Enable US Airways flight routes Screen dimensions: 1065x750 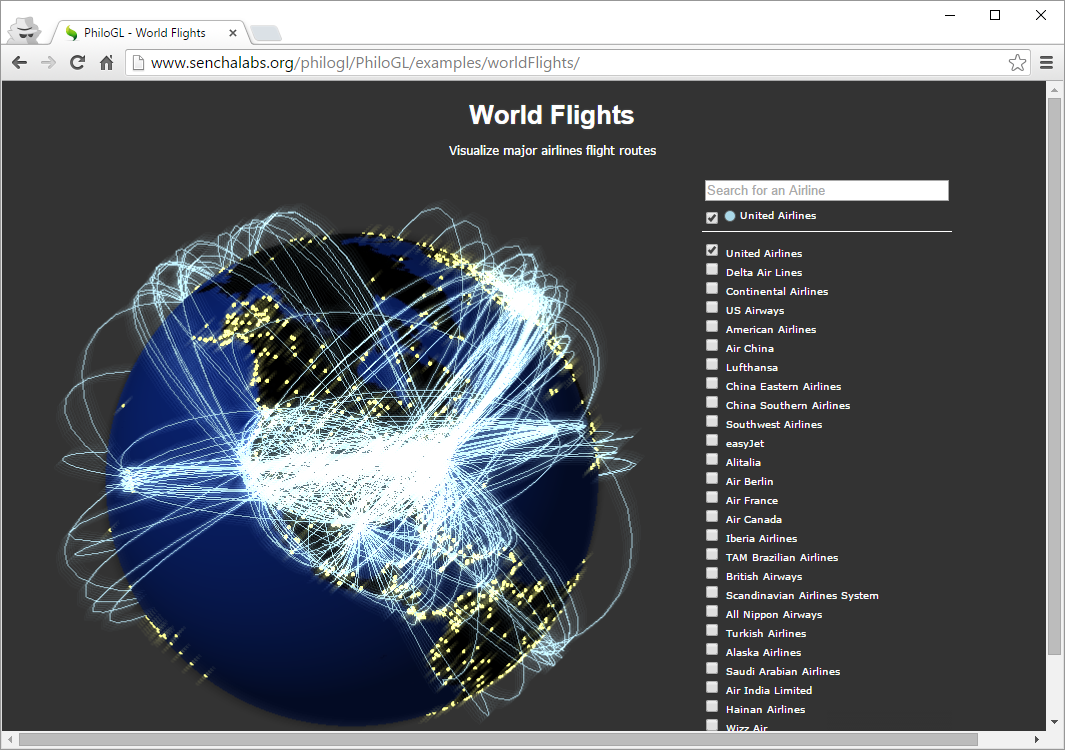coord(712,308)
